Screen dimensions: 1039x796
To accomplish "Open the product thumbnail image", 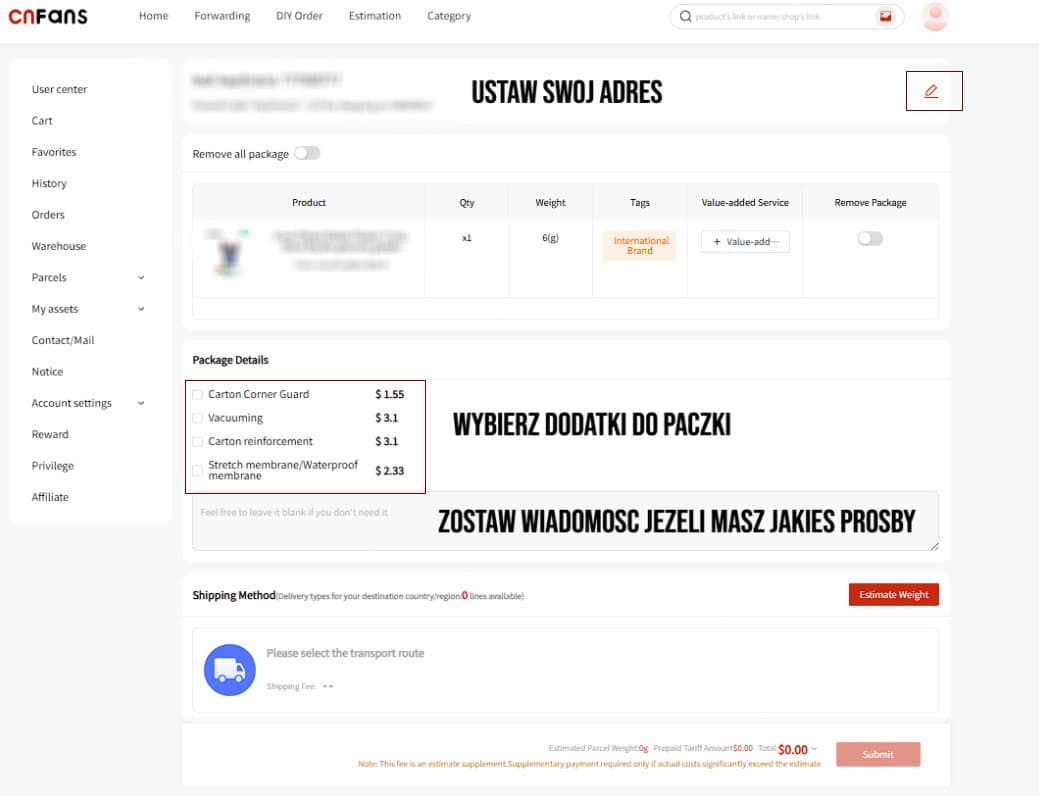I will (228, 252).
